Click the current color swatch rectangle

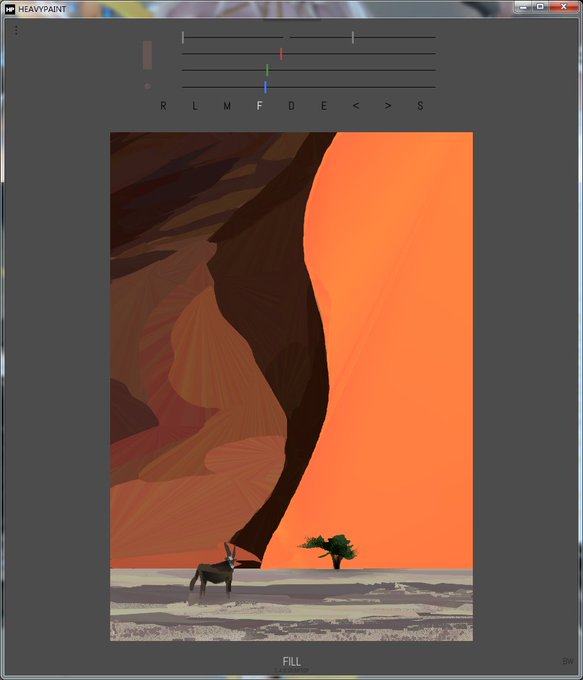[147, 55]
